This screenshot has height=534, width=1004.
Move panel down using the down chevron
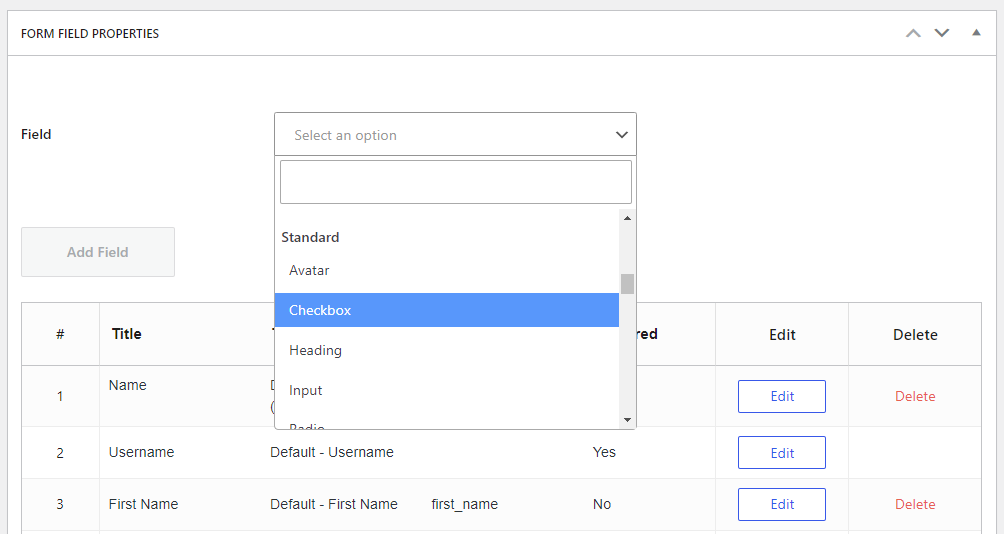[941, 33]
